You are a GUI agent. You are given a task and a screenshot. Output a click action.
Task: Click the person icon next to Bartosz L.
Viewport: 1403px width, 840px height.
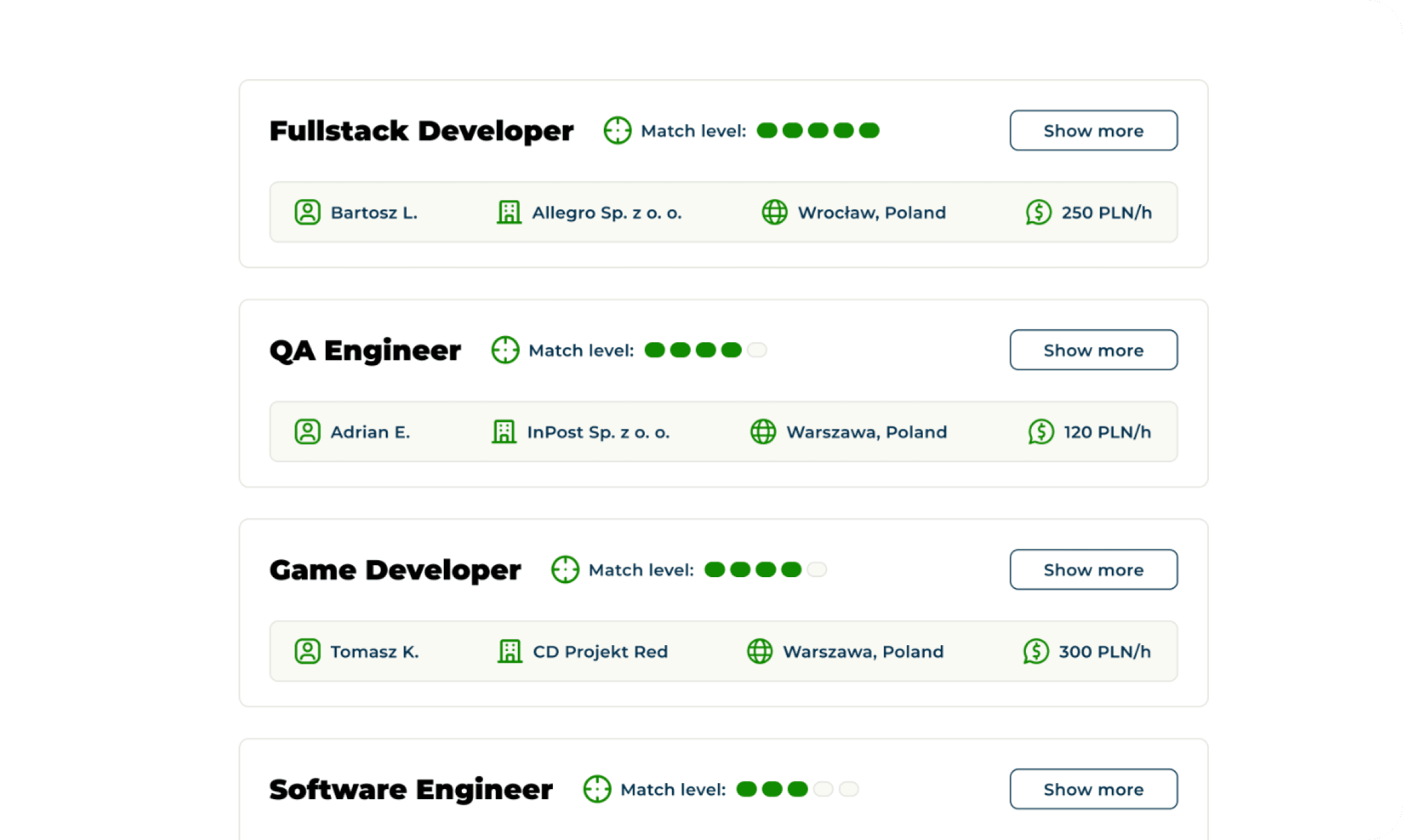point(307,213)
